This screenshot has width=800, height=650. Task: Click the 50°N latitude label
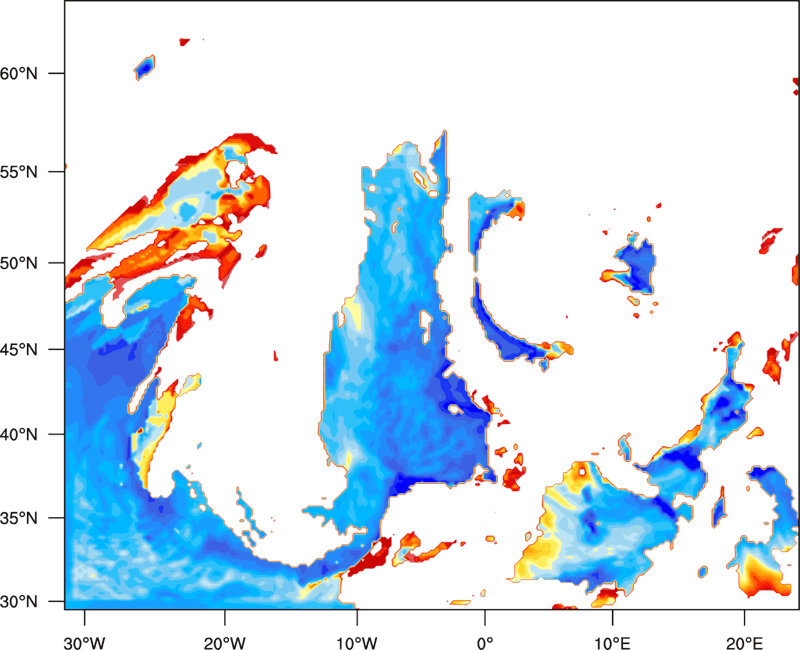pyautogui.click(x=19, y=263)
